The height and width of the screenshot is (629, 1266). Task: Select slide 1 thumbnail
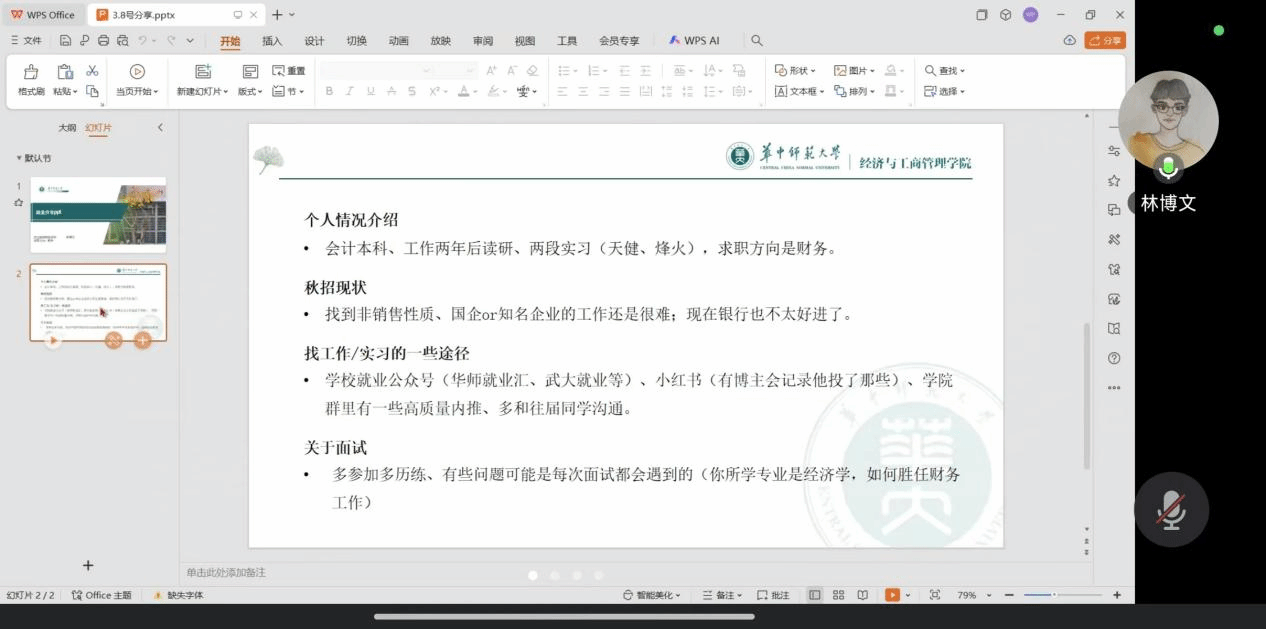(98, 213)
